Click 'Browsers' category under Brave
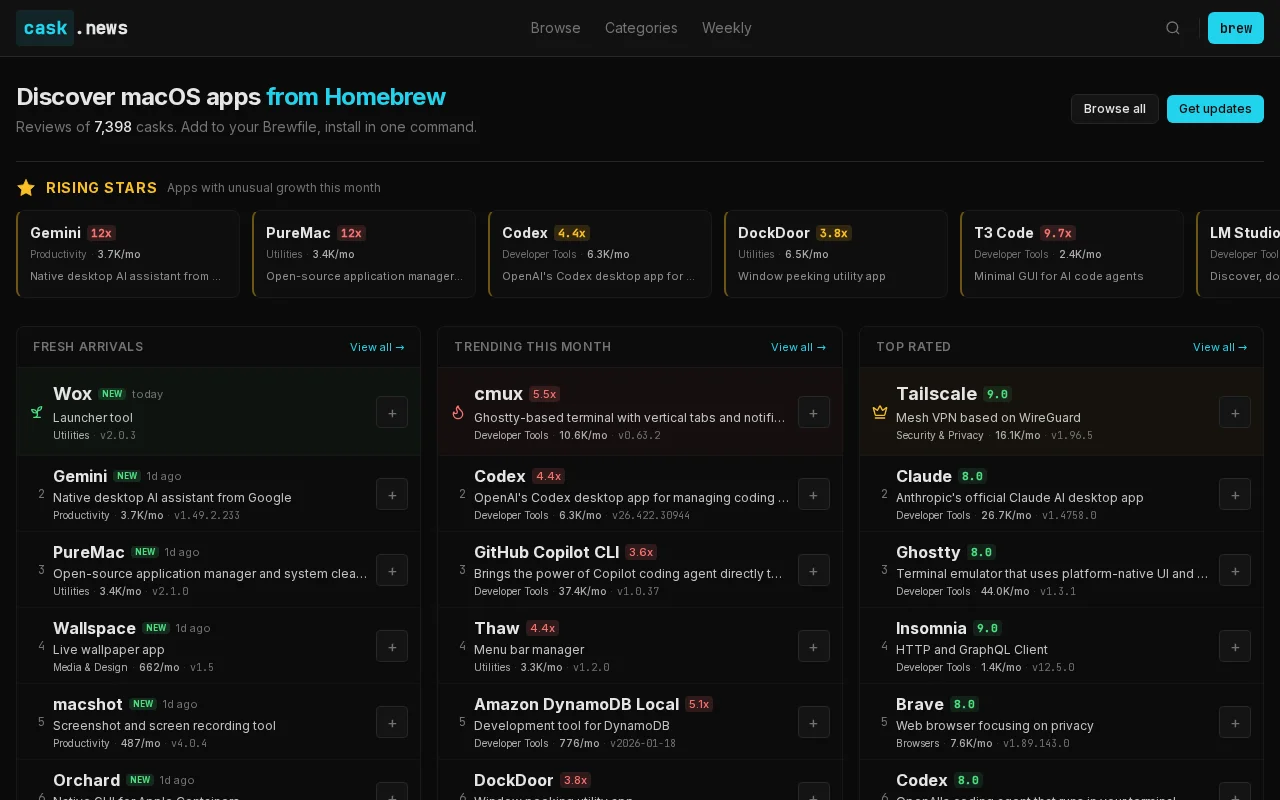The image size is (1280, 800). [918, 744]
